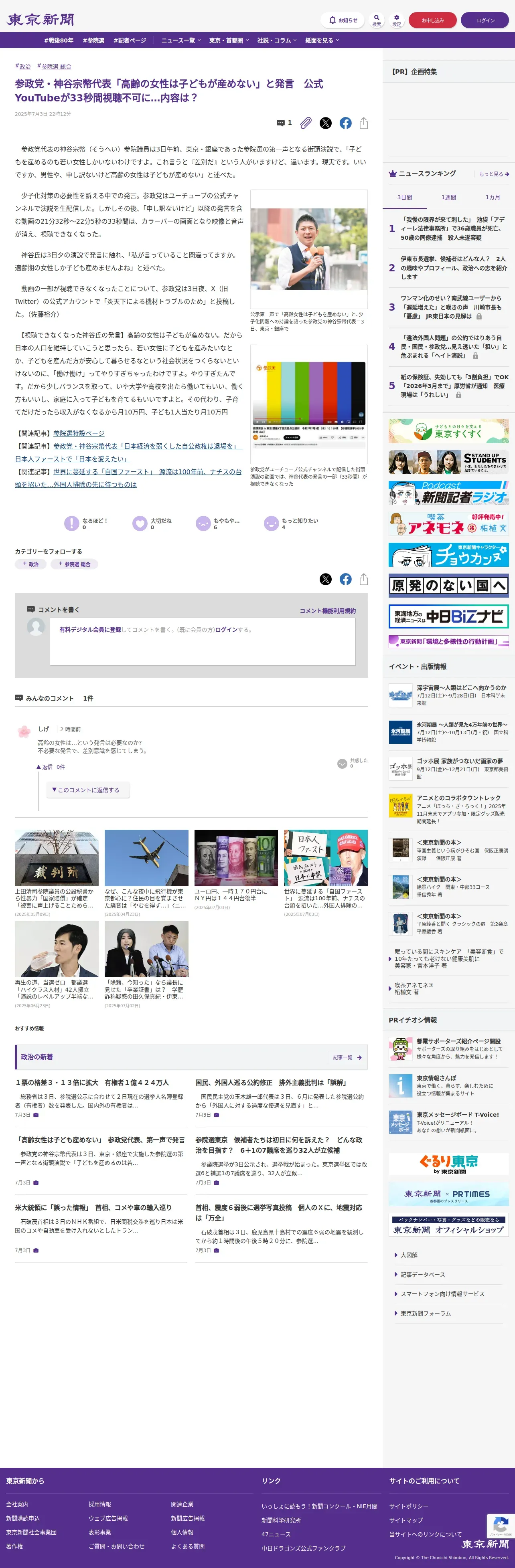515x1568 pixels.
Task: Click the ログイン button
Action: (485, 20)
